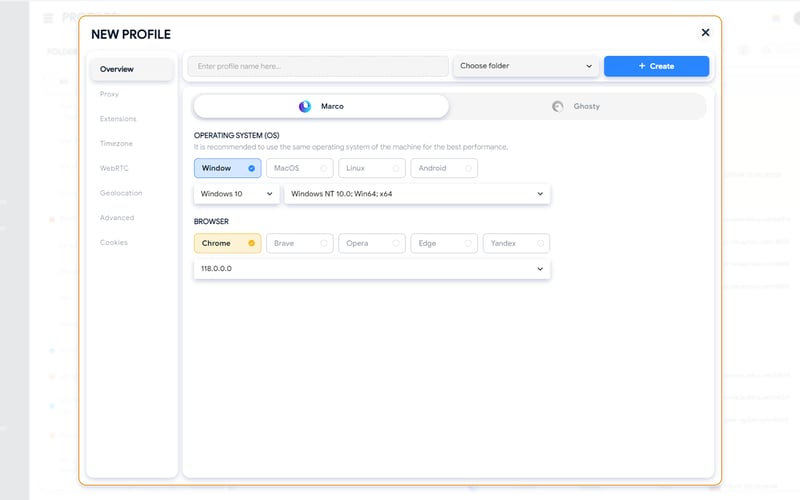Select Opera as the browser
The image size is (800, 500).
coord(372,243)
